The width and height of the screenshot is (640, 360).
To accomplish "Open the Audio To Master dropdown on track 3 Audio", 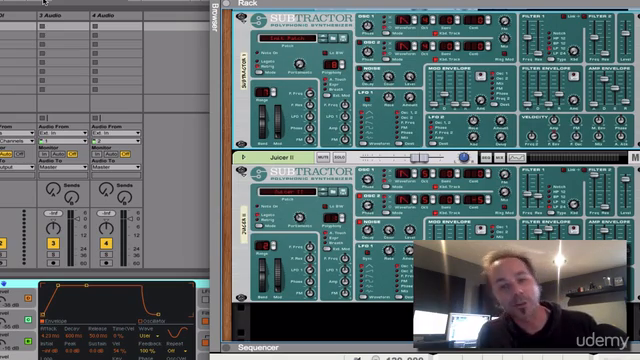I will [x=63, y=167].
